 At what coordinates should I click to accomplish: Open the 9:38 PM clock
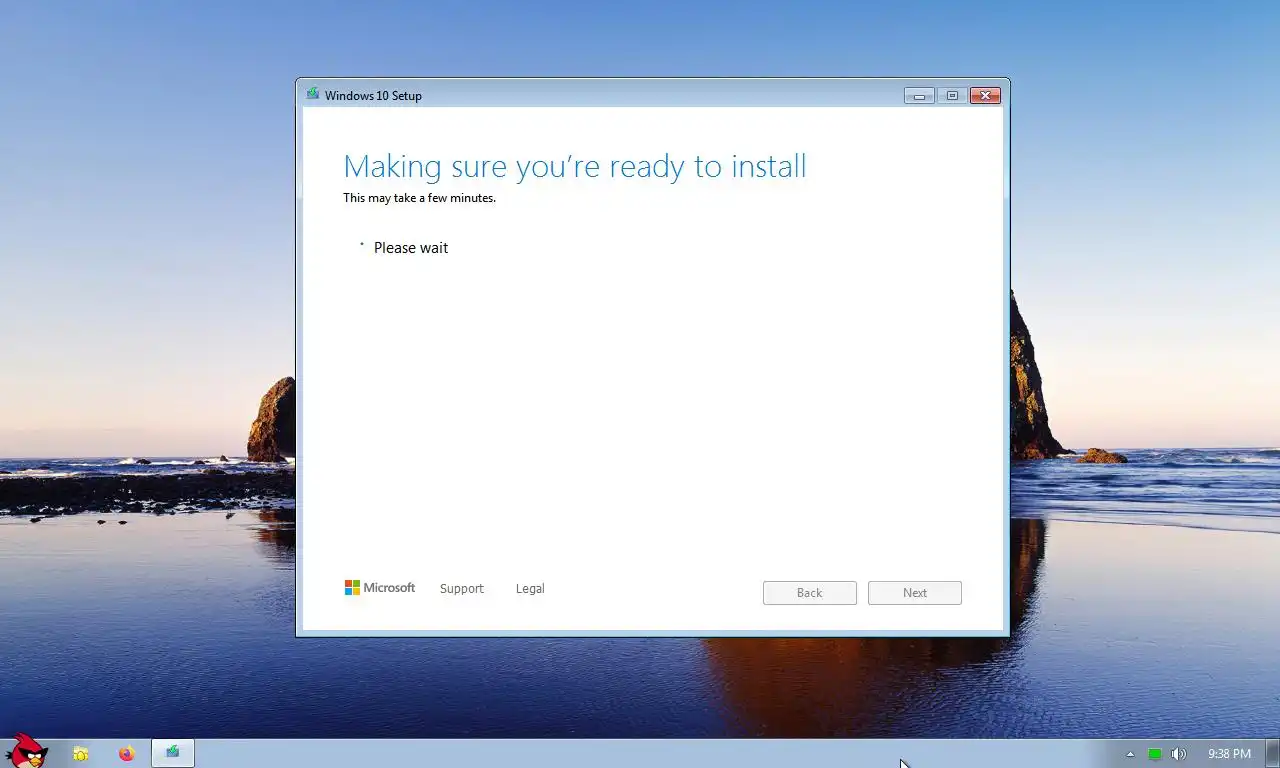(1229, 754)
